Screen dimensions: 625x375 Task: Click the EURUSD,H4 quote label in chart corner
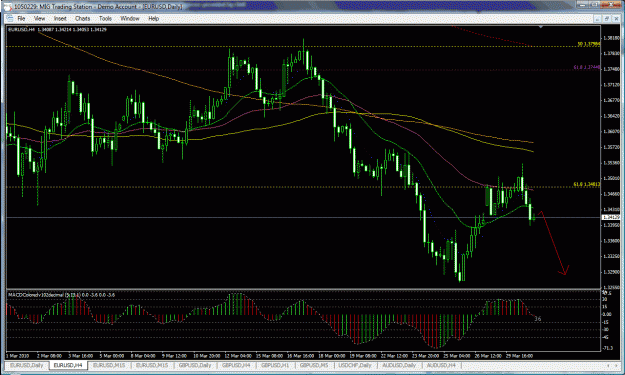coord(57,29)
